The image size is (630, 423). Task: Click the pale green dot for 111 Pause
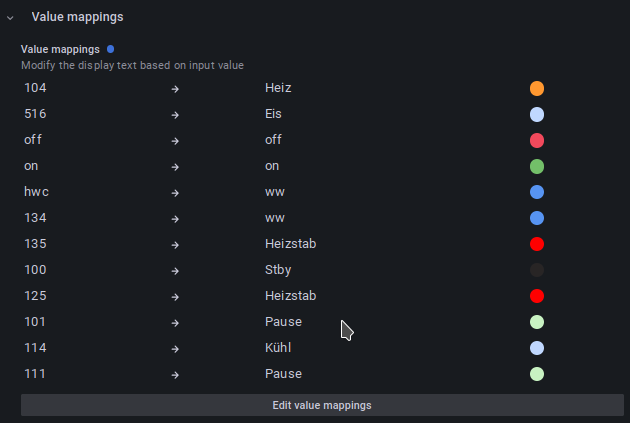(x=537, y=374)
